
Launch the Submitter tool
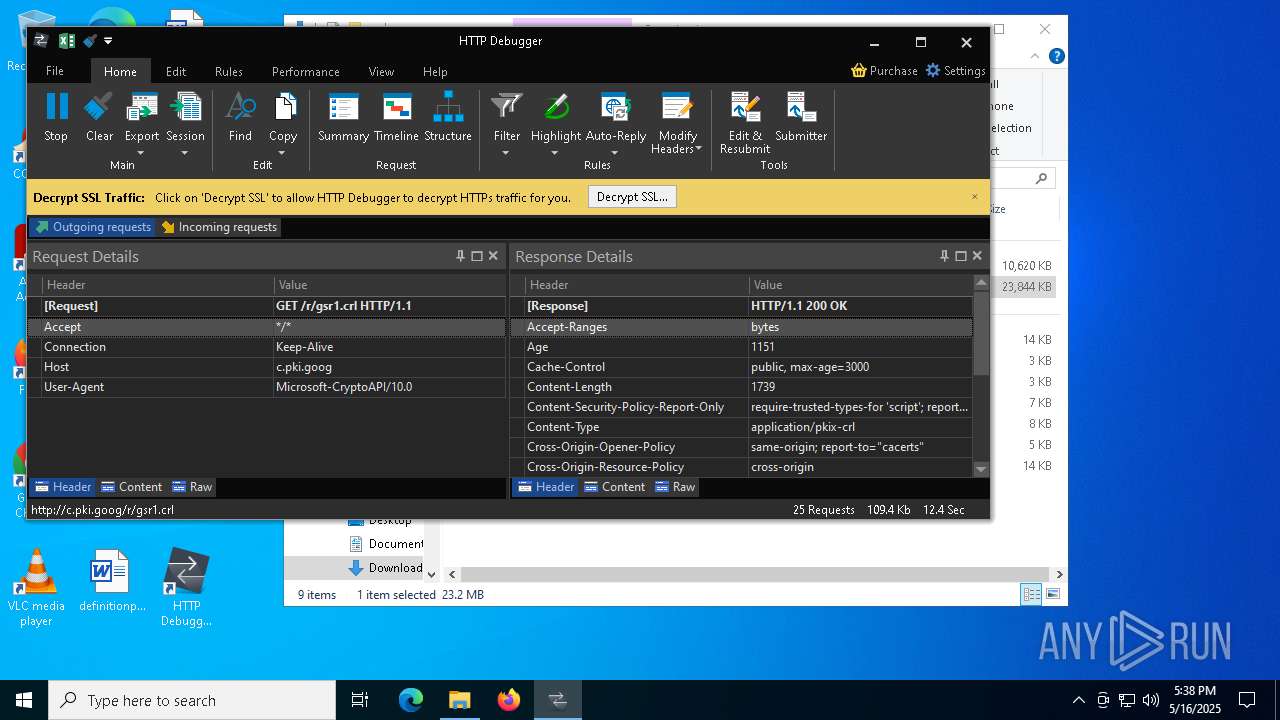[x=801, y=106]
